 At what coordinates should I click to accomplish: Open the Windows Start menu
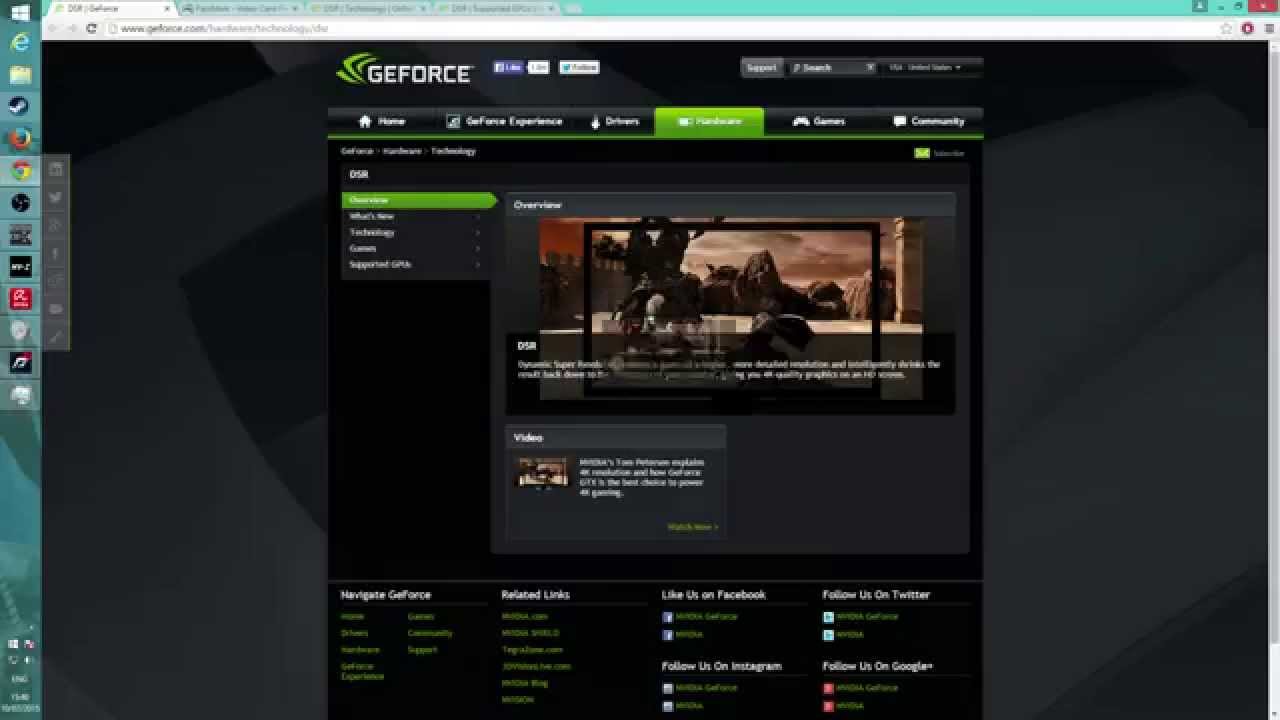click(x=20, y=13)
